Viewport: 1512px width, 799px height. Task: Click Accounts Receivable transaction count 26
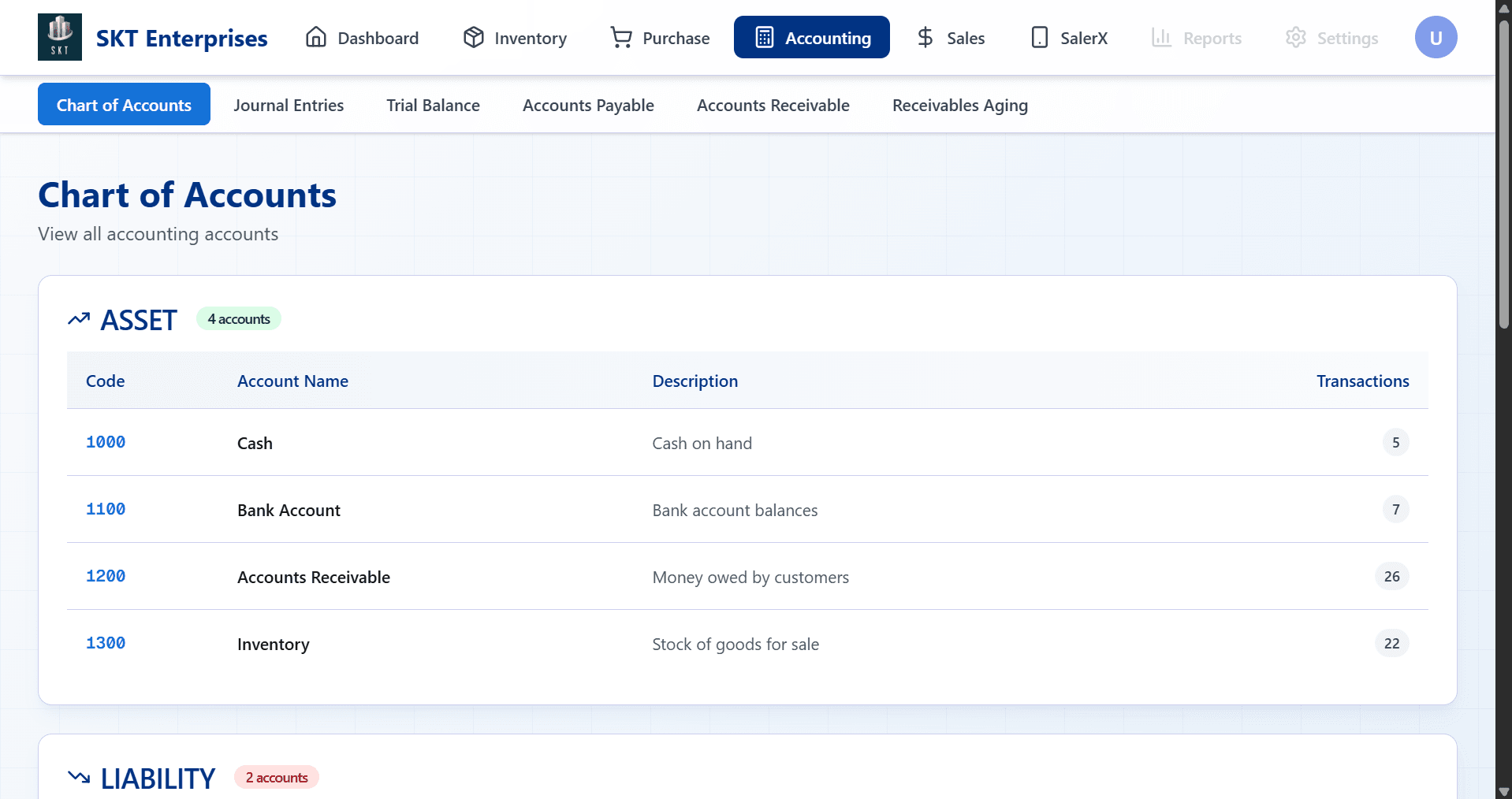pyautogui.click(x=1391, y=576)
